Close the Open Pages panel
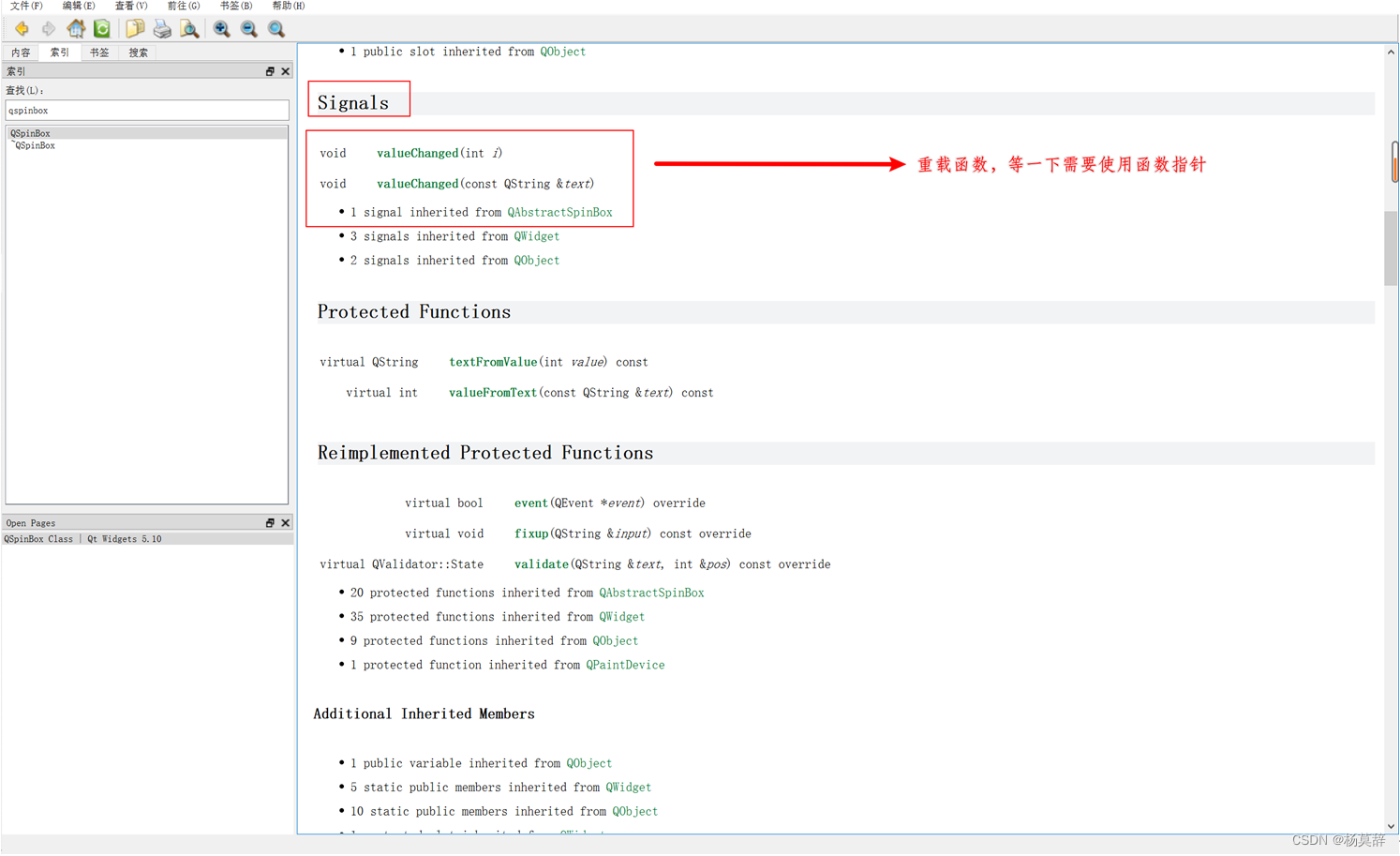The height and width of the screenshot is (856, 1400). click(x=285, y=523)
